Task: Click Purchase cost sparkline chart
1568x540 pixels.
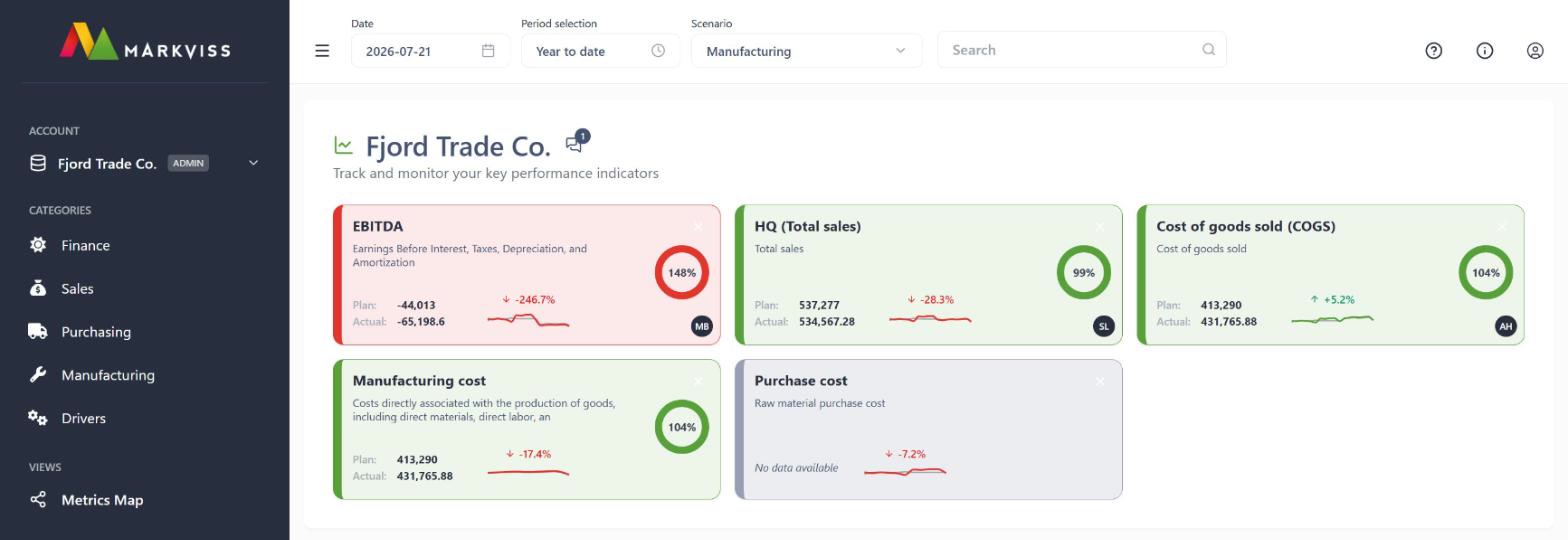Action: 905,471
